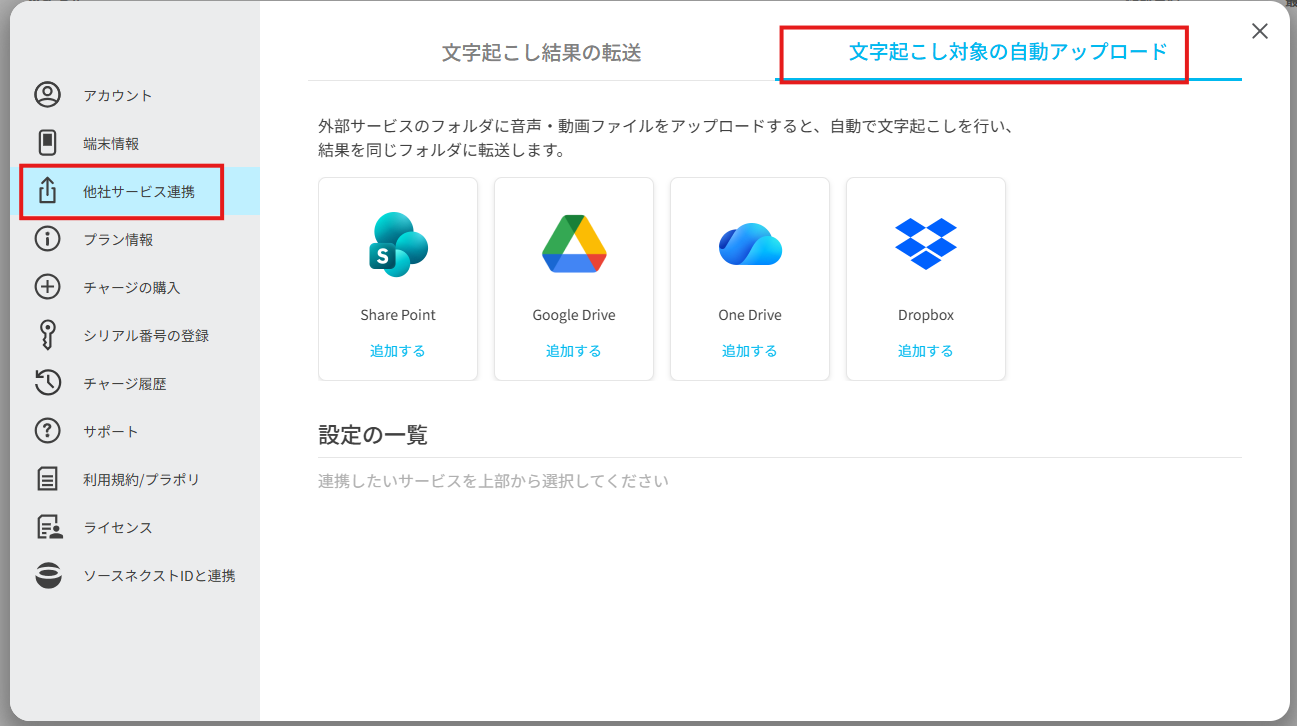Close the settings dialog with X
1297x726 pixels.
1260,31
